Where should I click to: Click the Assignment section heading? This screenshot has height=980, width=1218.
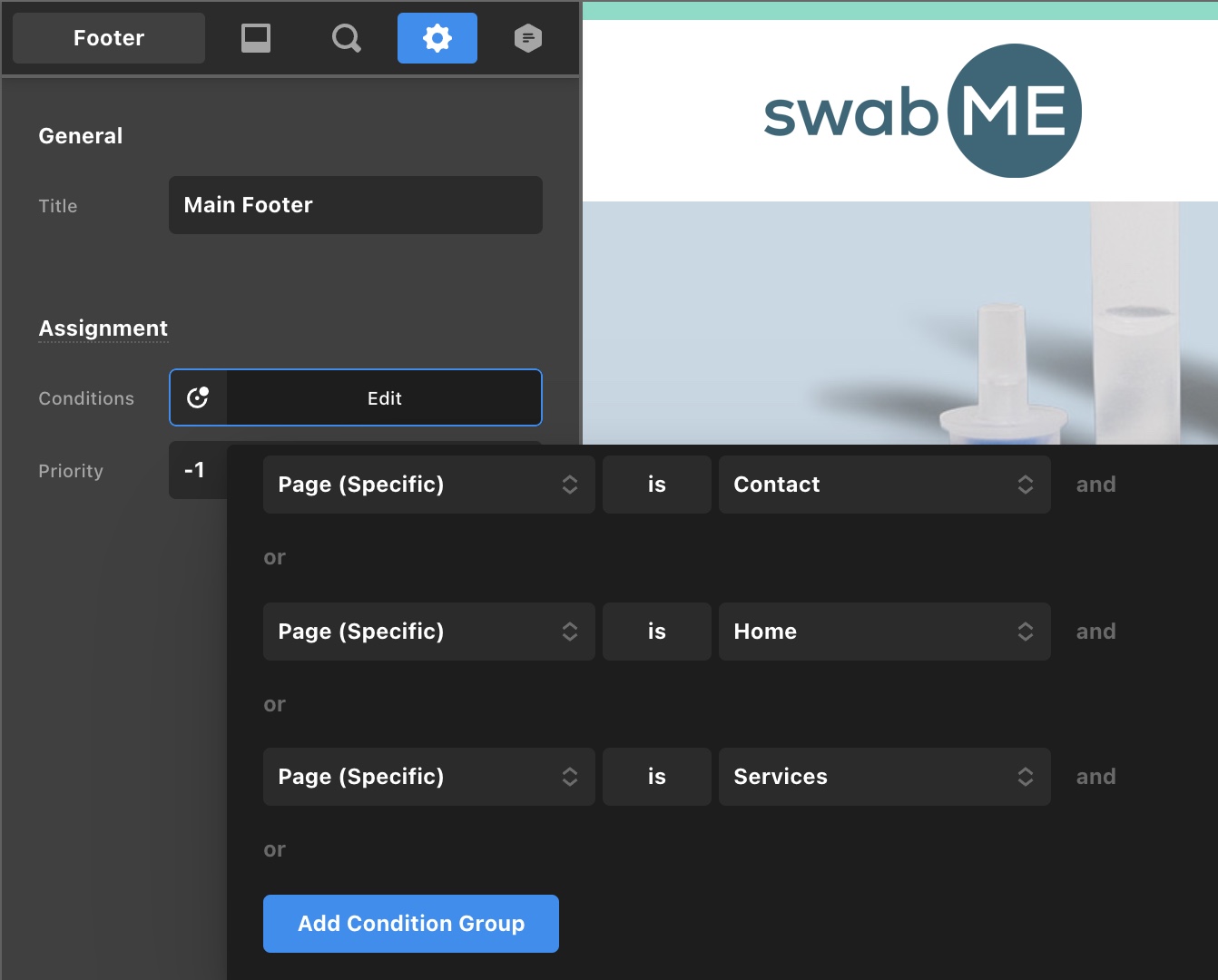[103, 328]
